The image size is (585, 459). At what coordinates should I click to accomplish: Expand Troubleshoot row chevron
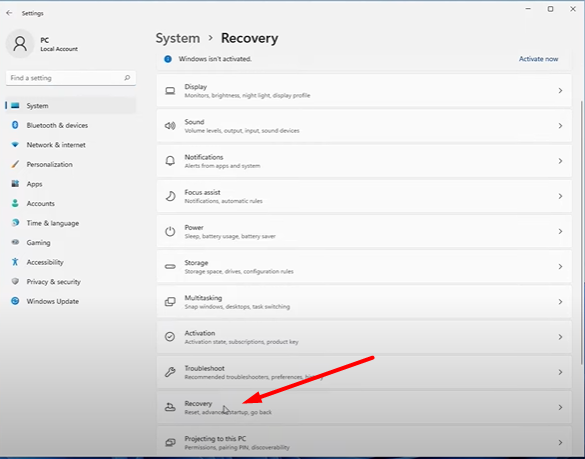(x=560, y=372)
